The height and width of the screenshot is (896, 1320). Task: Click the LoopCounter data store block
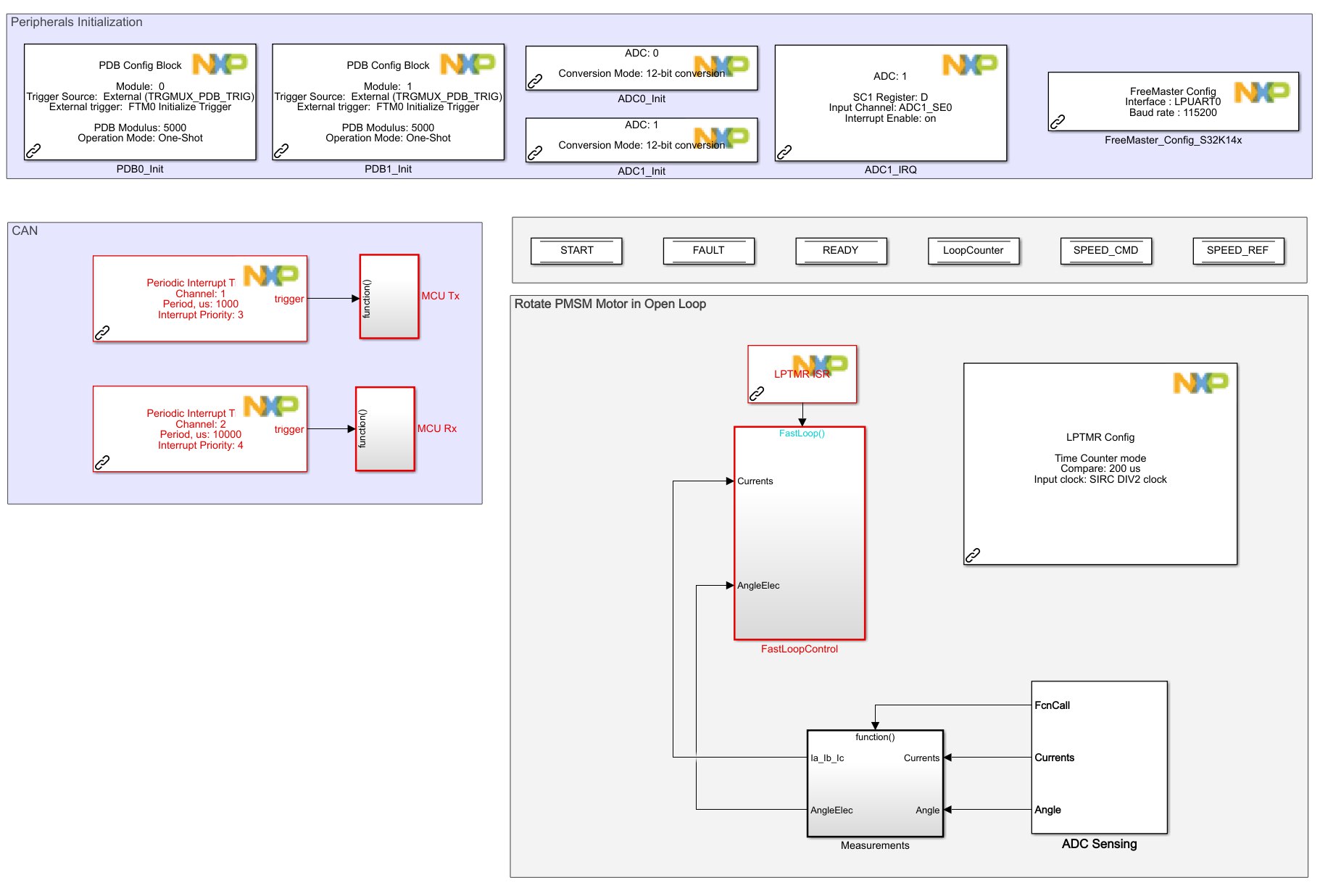click(x=974, y=251)
